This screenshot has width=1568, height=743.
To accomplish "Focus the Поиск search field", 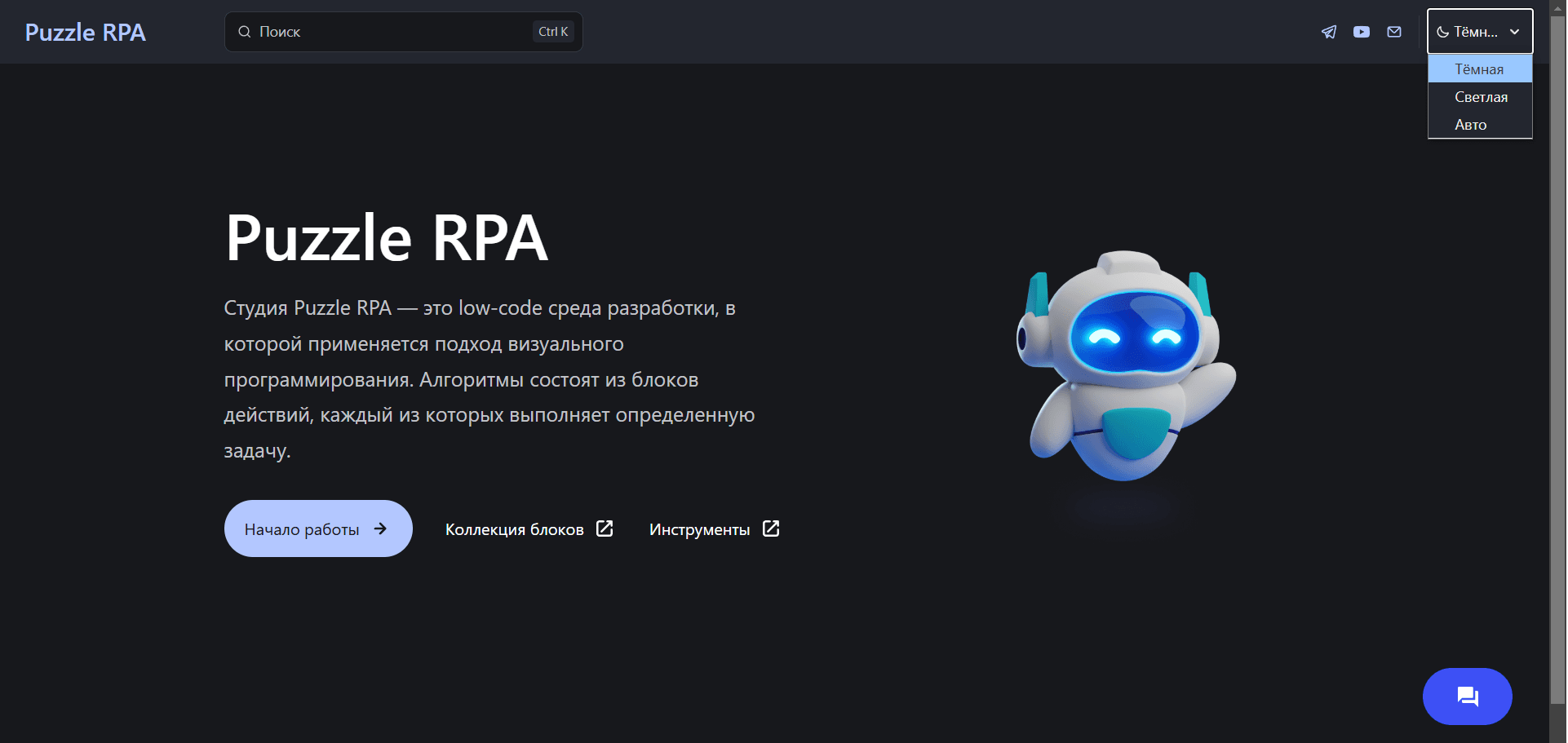I will [392, 32].
